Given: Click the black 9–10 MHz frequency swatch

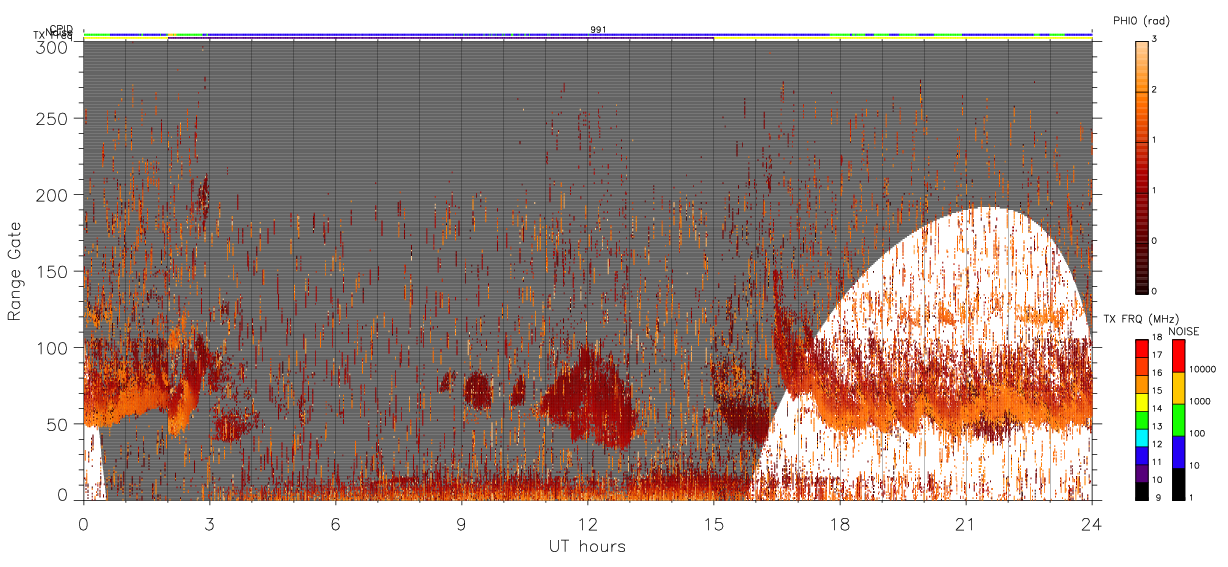Looking at the screenshot, I should point(1141,491).
